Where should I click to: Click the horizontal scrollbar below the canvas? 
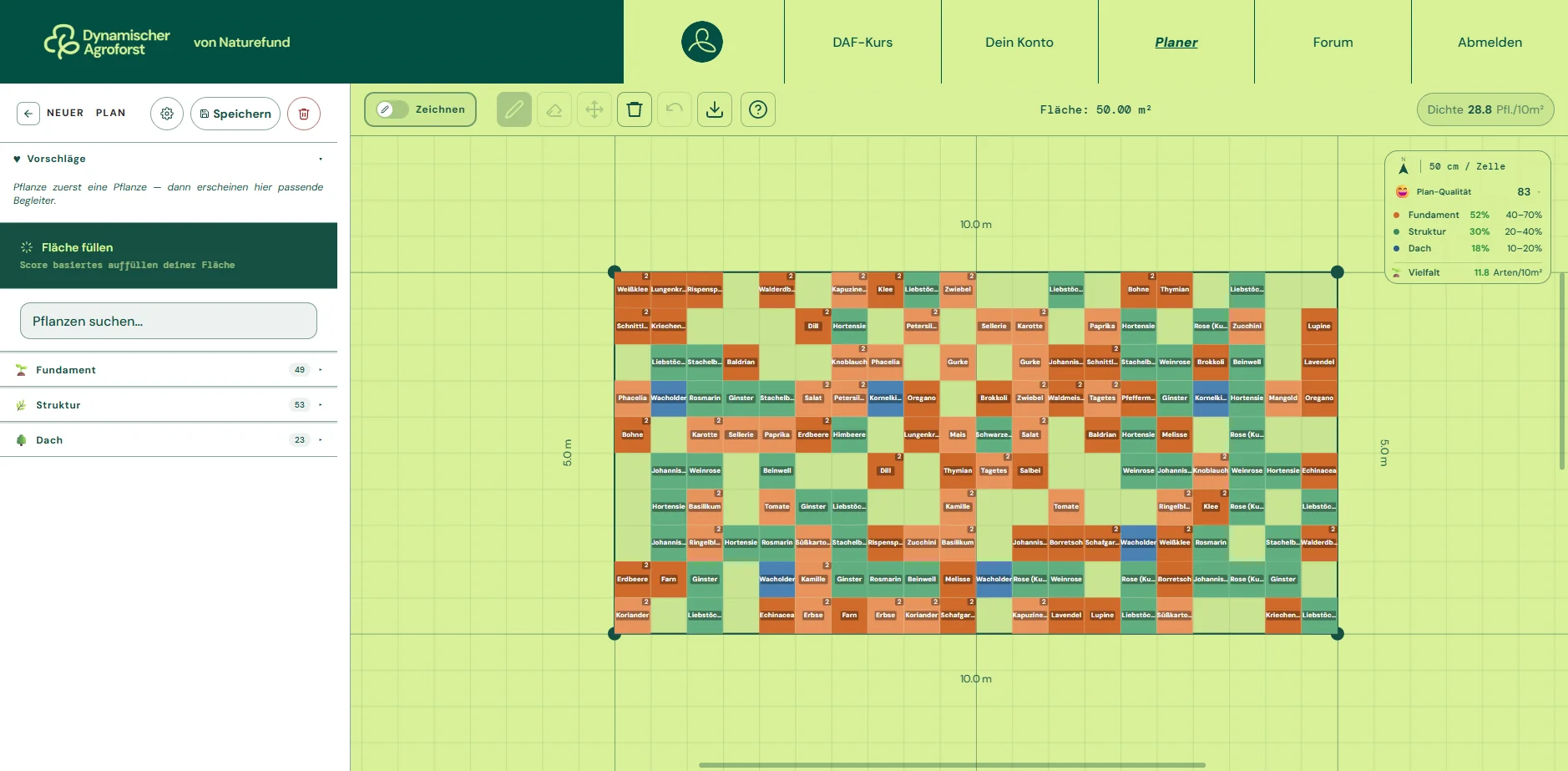pos(952,764)
